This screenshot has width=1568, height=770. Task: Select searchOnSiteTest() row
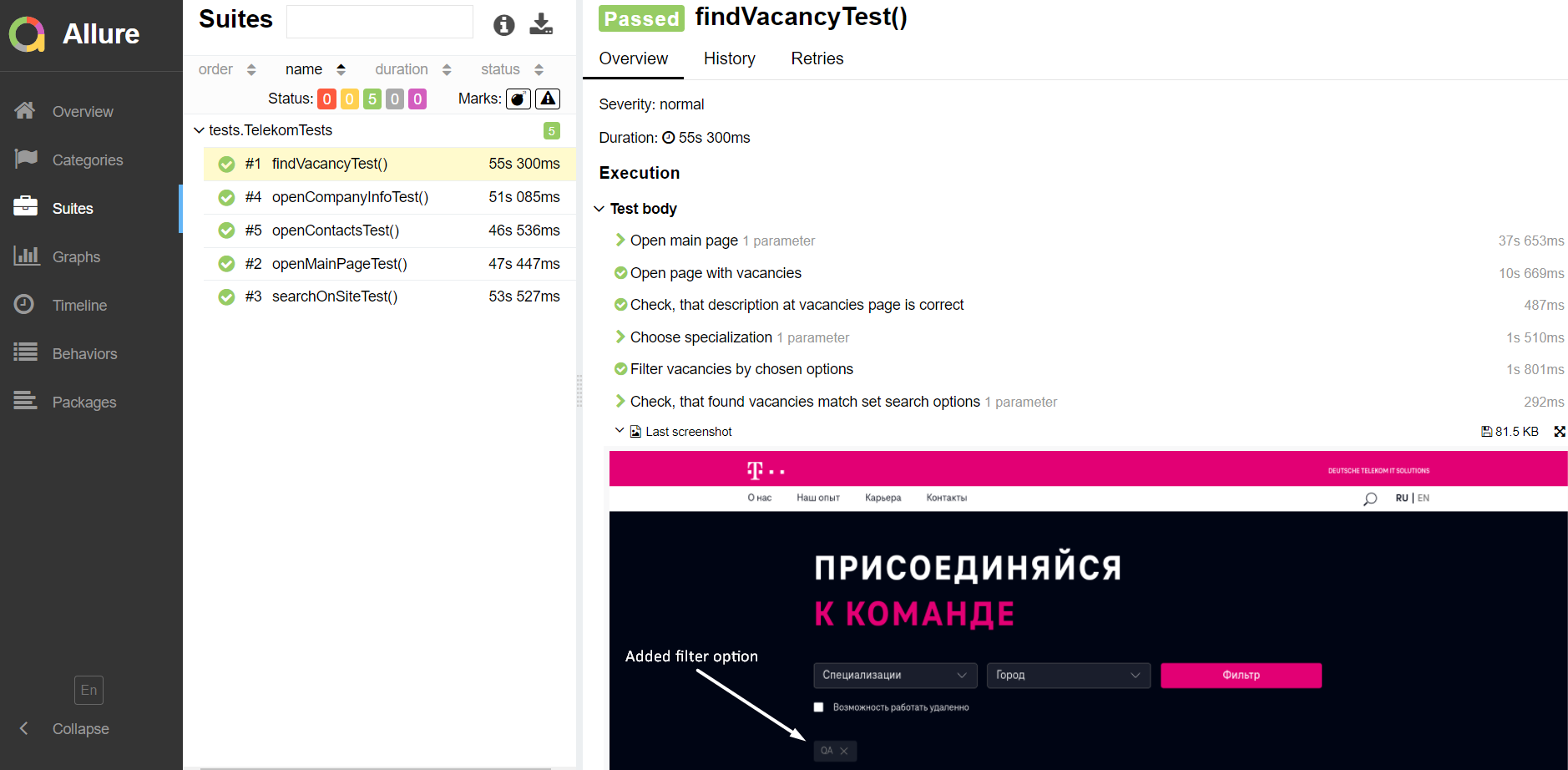[x=390, y=296]
